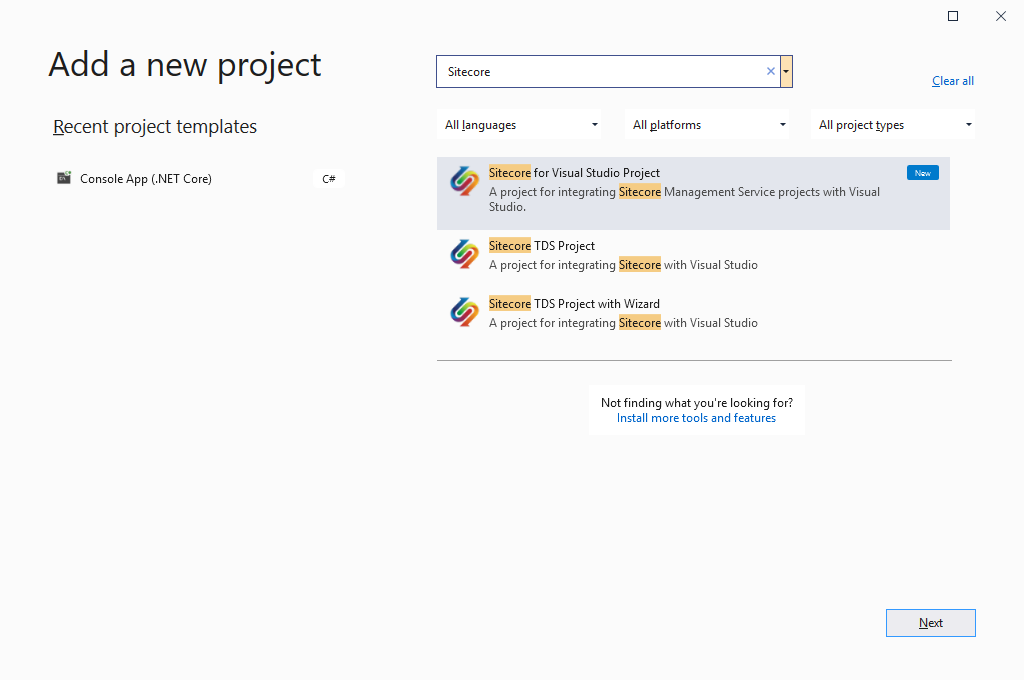1024x680 pixels.
Task: Maximize the Add a new project dialog
Action: tap(953, 16)
